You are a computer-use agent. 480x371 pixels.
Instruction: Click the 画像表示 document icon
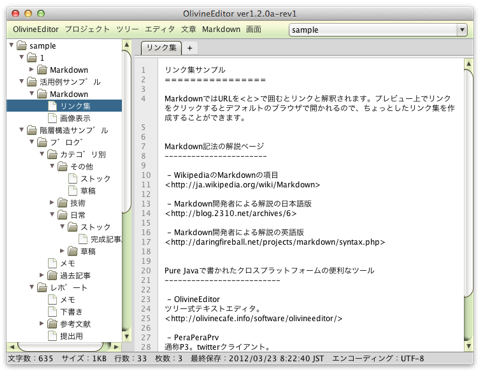coord(52,118)
